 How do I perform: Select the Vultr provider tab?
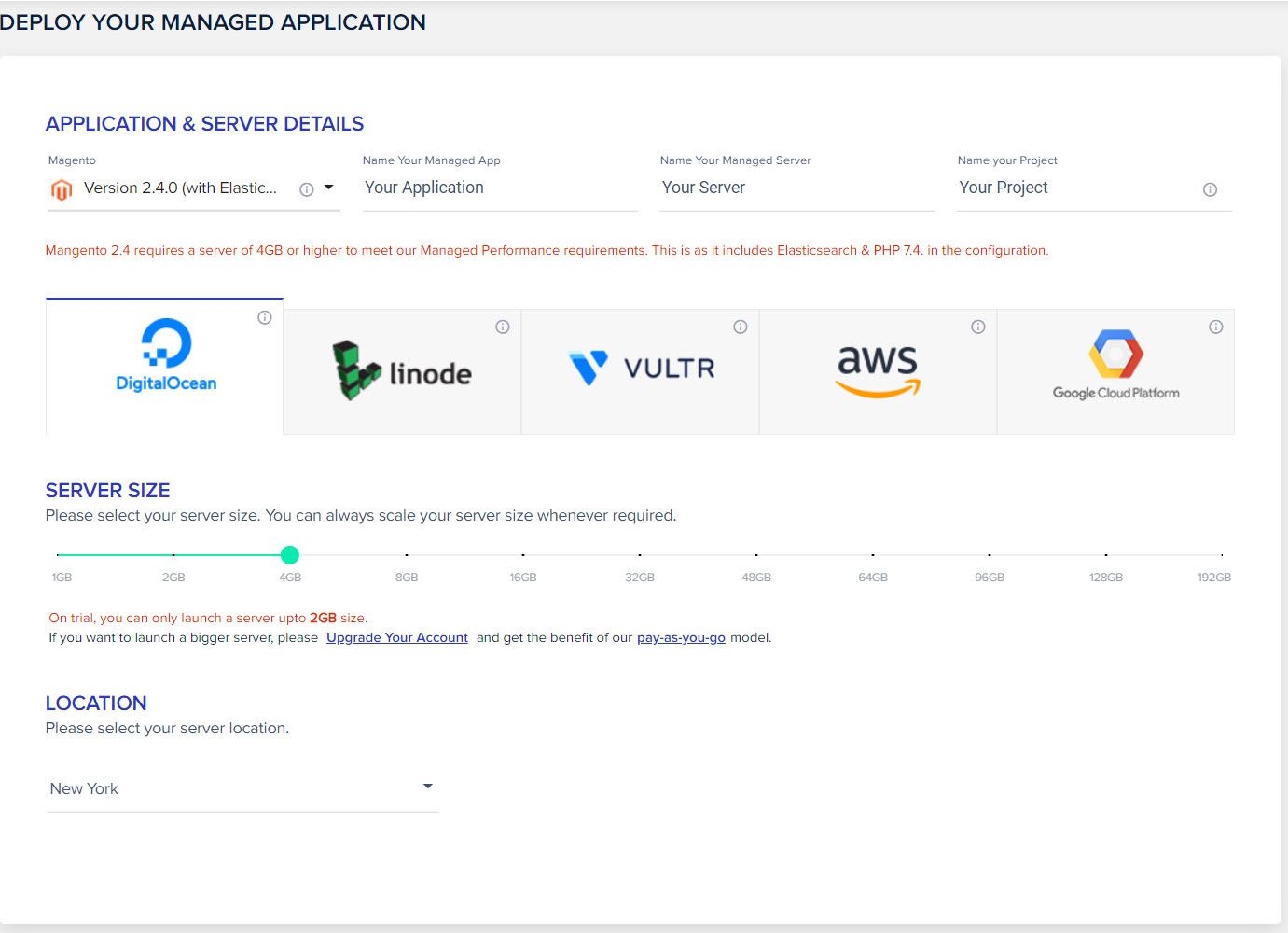click(640, 371)
